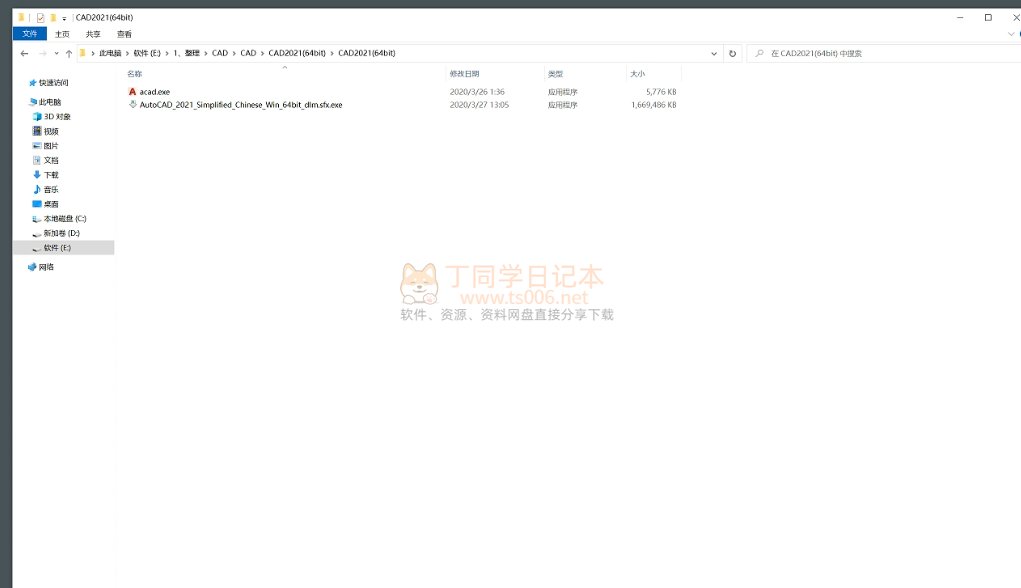Open the quick access toolbar customize dropdown
Screen dimensions: 1021x588
click(x=64, y=18)
